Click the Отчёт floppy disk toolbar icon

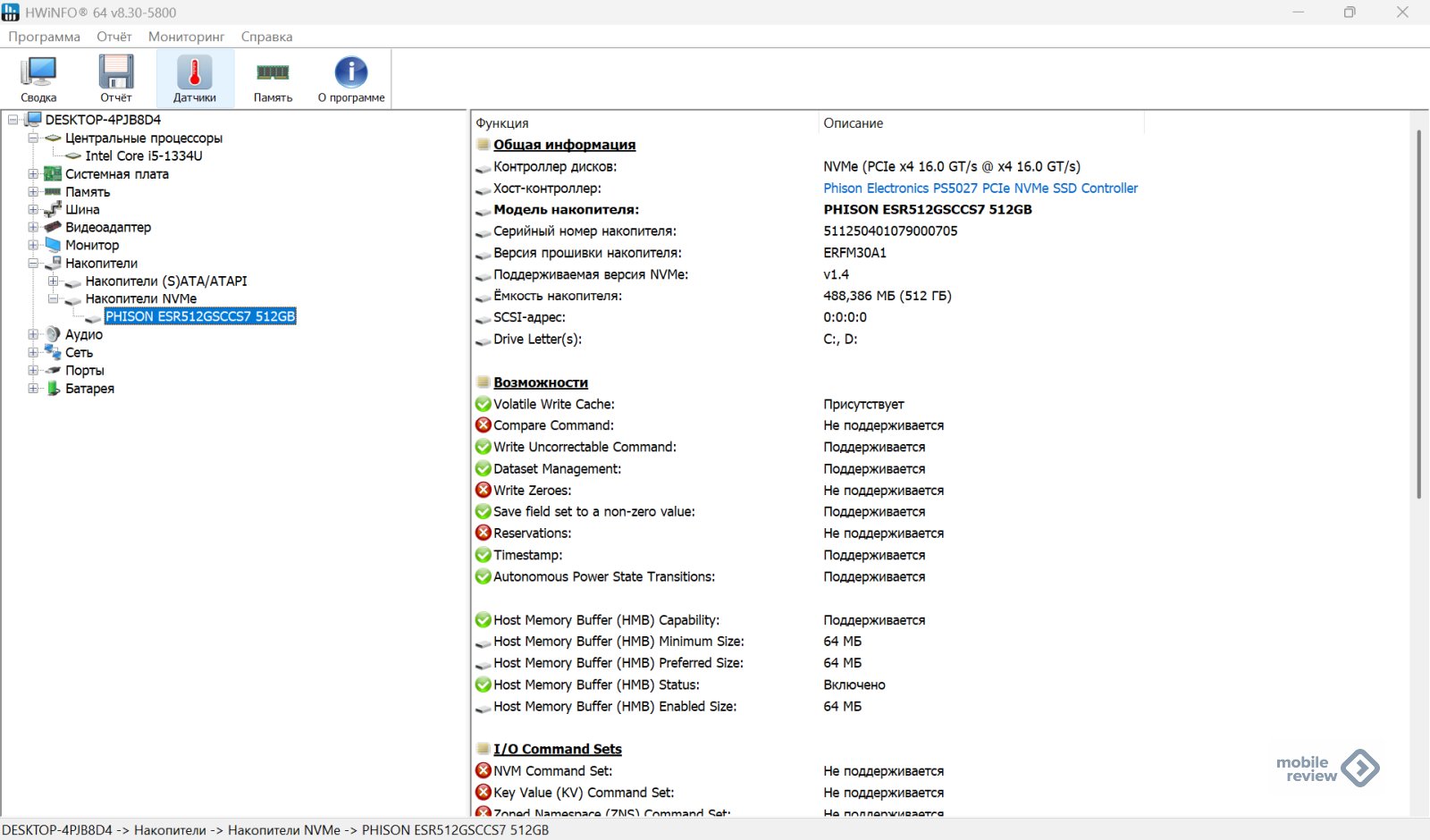(x=116, y=79)
